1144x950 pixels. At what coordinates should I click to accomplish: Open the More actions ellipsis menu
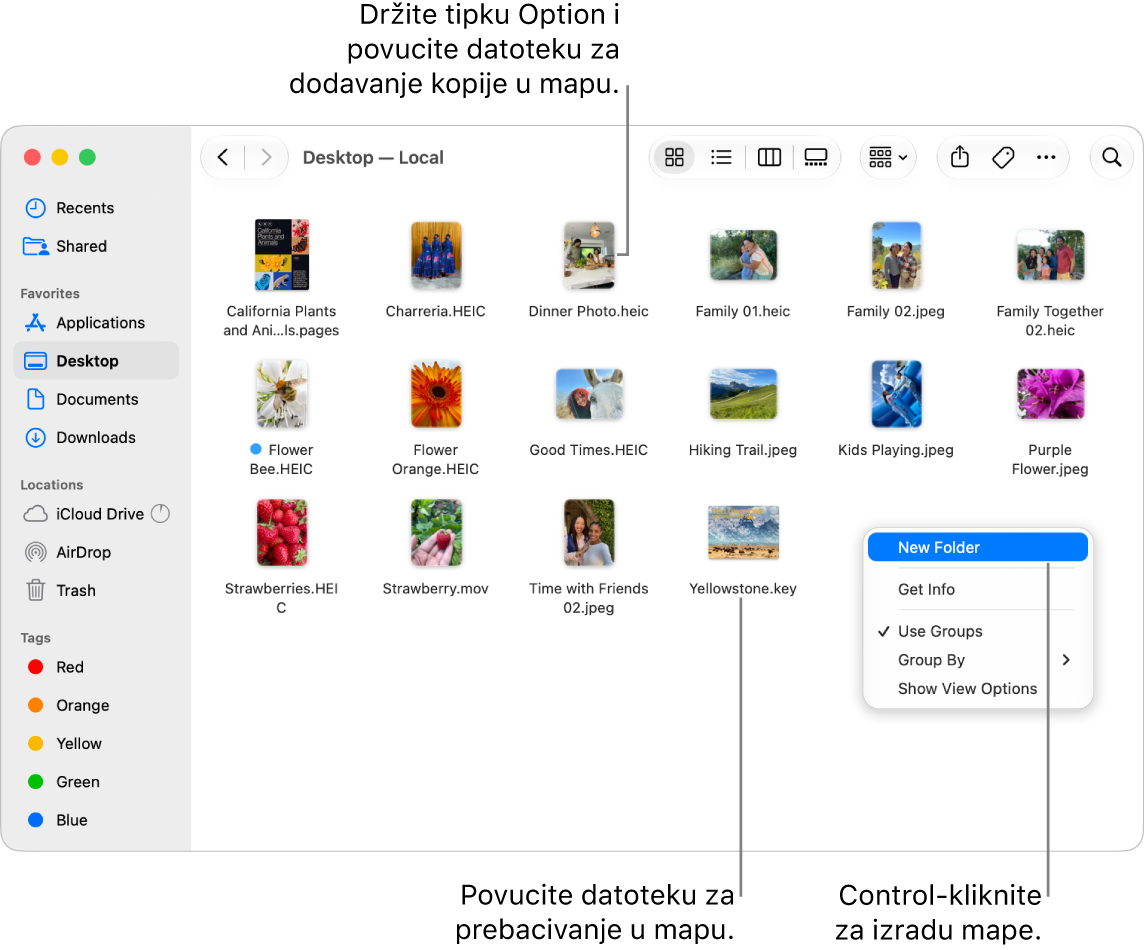click(x=1046, y=157)
